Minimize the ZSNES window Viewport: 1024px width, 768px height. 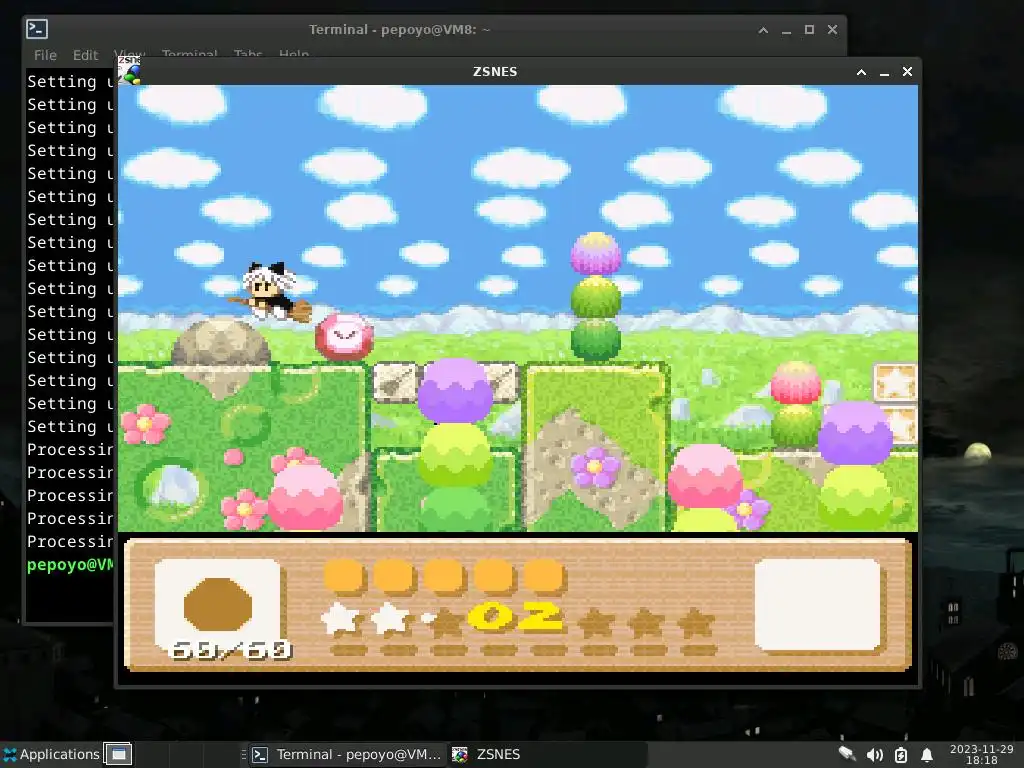[x=884, y=72]
